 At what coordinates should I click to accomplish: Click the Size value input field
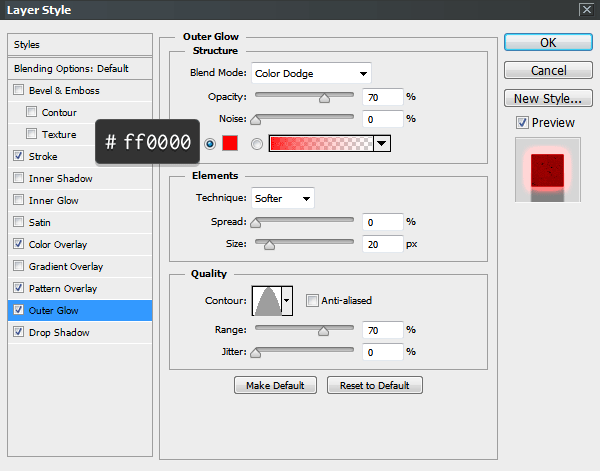tap(383, 243)
